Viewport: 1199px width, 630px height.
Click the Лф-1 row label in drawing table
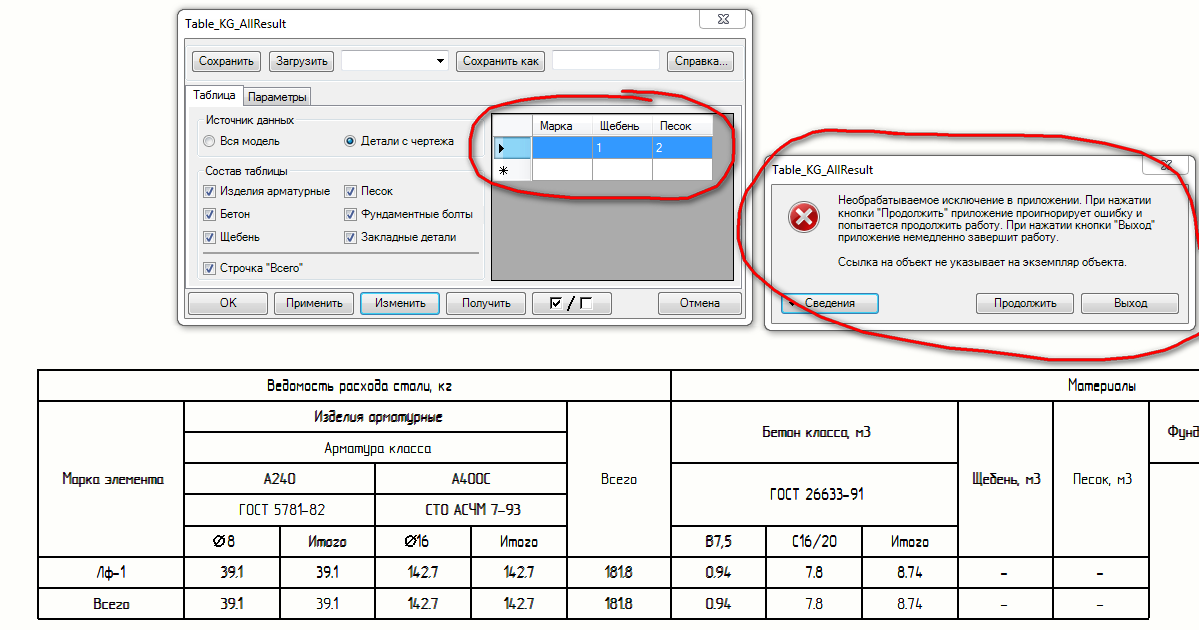pos(112,573)
